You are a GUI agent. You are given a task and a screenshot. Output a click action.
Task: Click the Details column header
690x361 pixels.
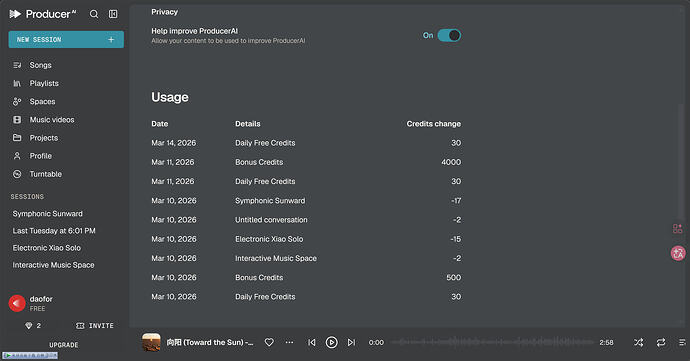(248, 124)
